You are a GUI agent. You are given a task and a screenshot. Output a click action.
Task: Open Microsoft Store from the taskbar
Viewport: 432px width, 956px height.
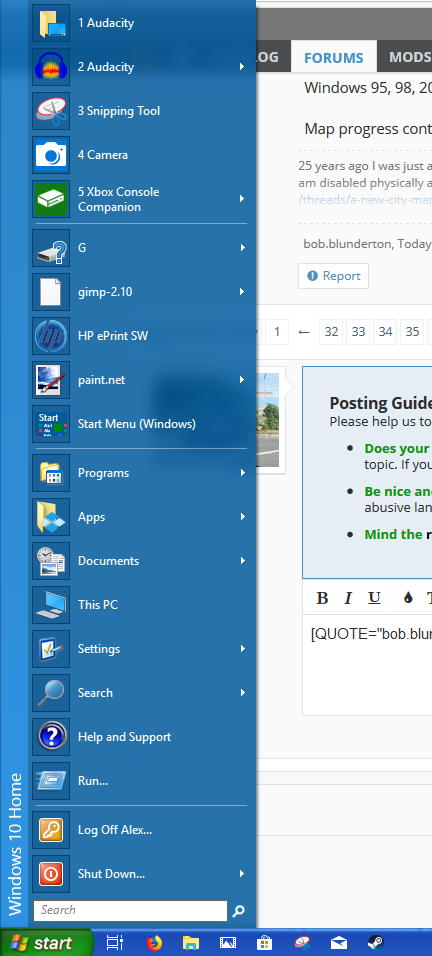(x=264, y=943)
